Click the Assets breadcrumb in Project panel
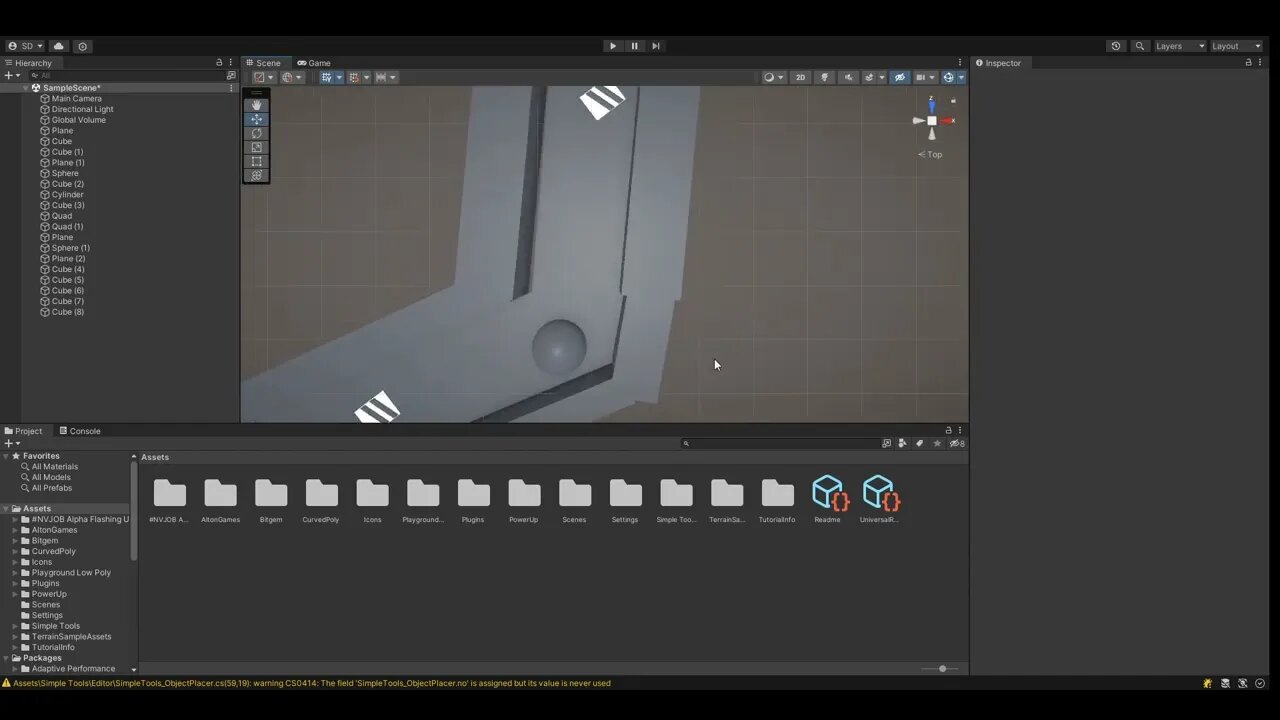This screenshot has width=1280, height=720. point(155,457)
